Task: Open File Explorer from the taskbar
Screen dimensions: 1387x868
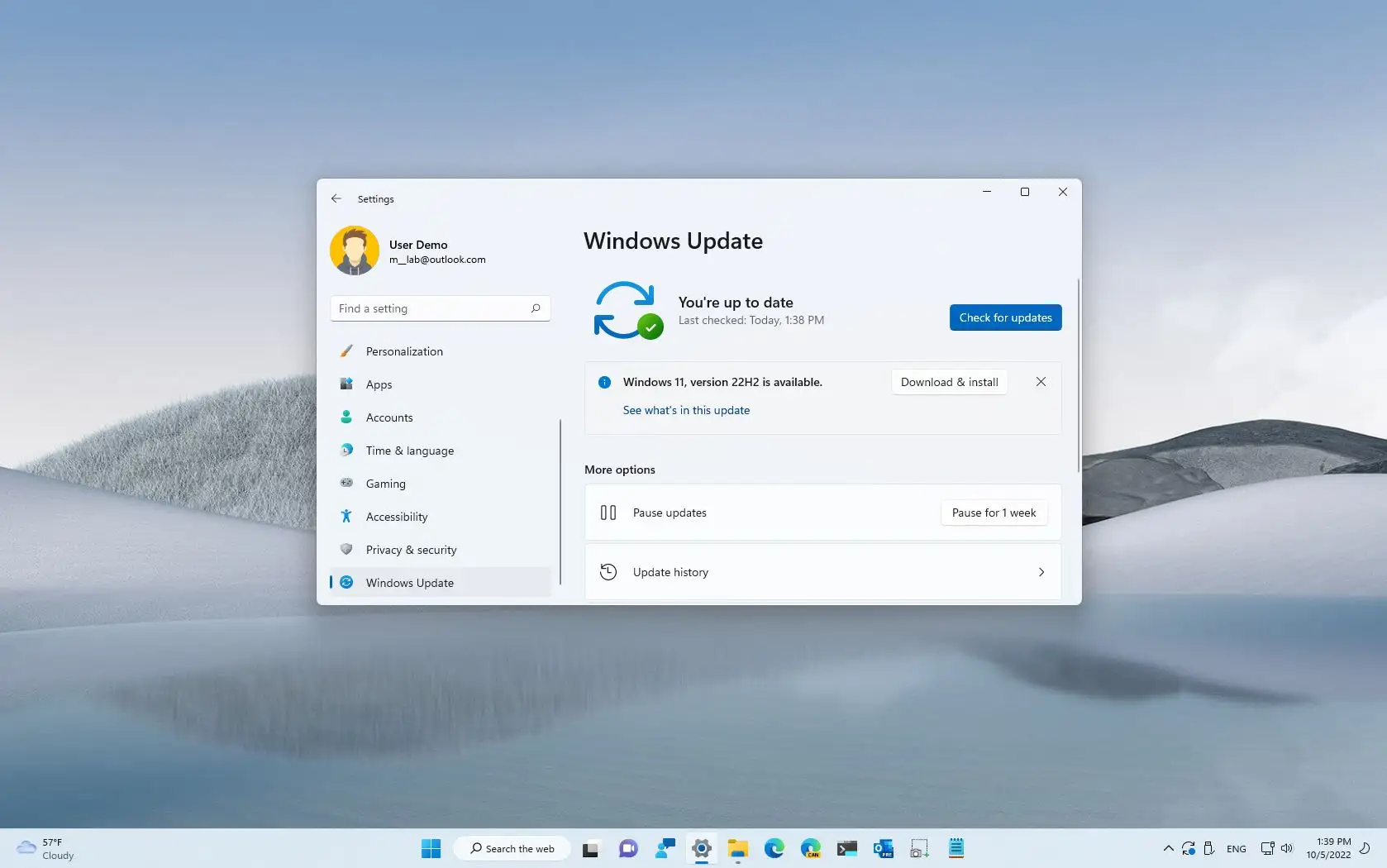Action: tap(737, 848)
